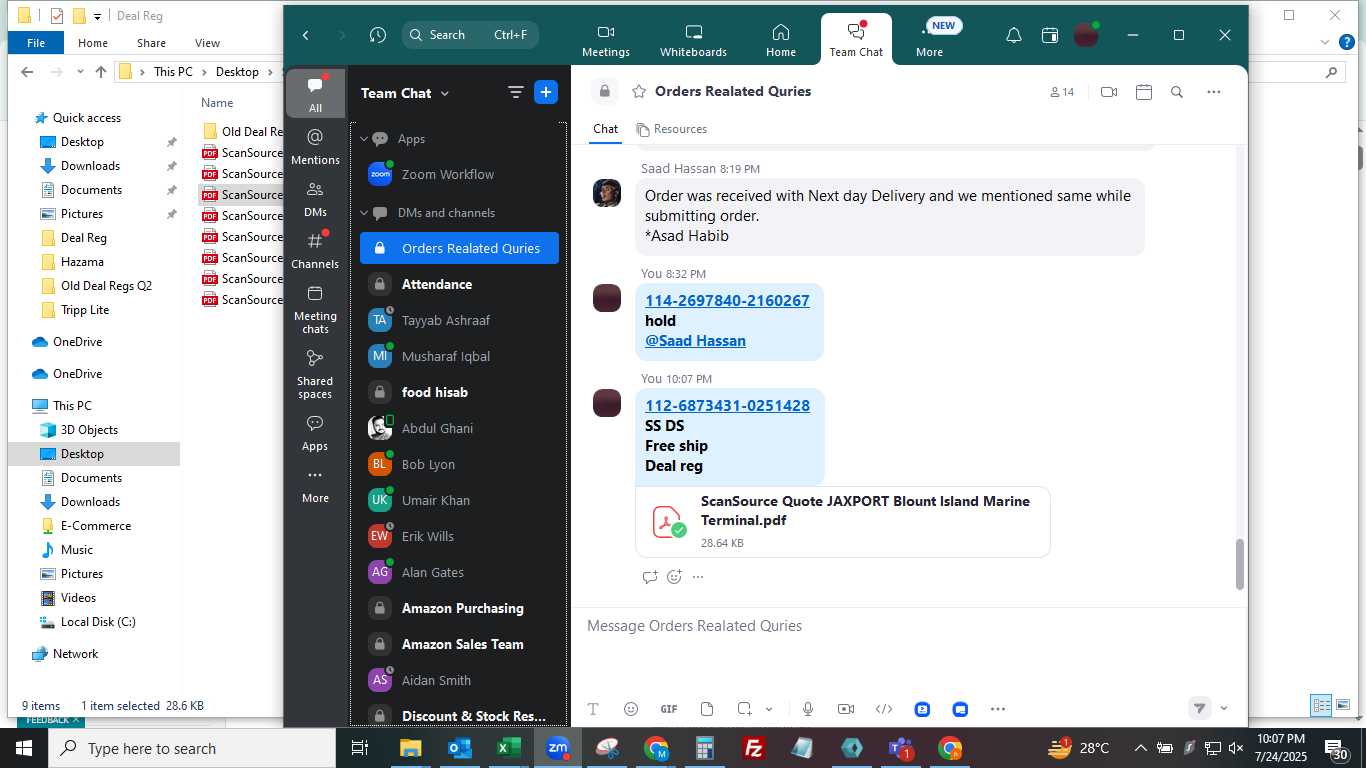Expand the File Explorer ribbon chevron
1366x768 pixels.
1324,42
